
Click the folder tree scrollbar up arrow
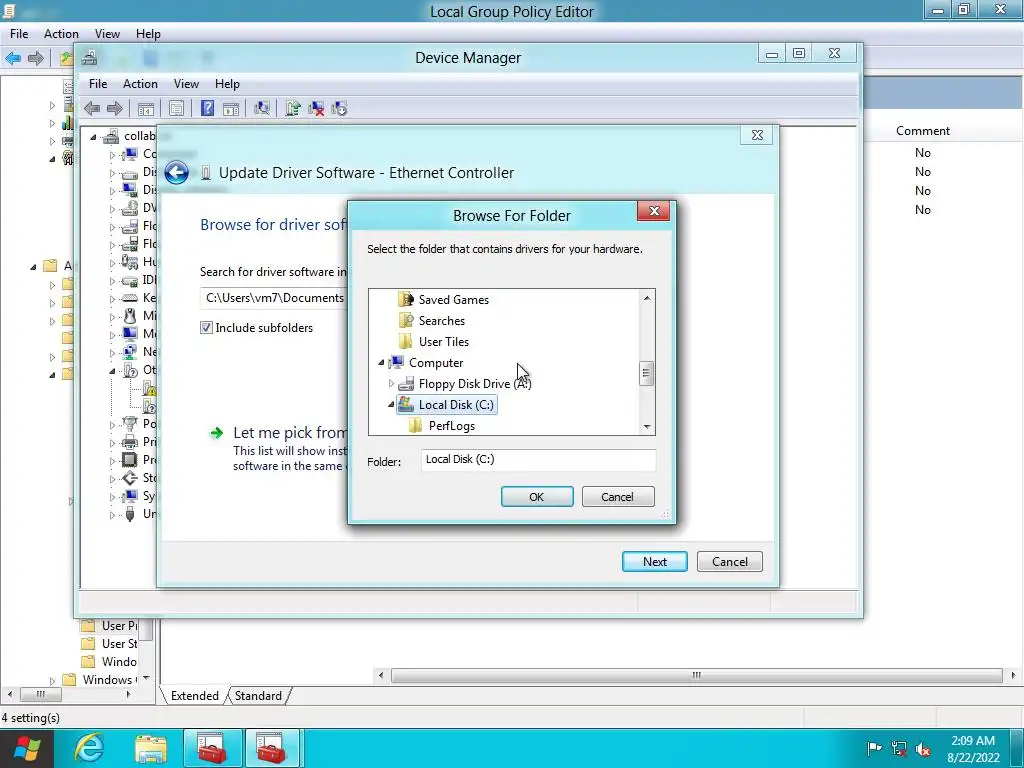[x=647, y=298]
